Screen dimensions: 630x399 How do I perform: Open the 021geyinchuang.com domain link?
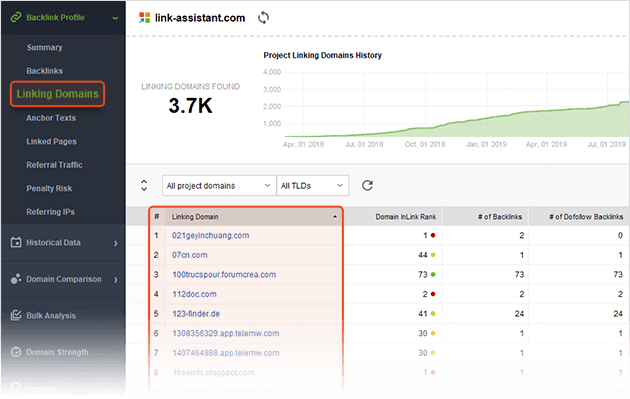point(211,235)
